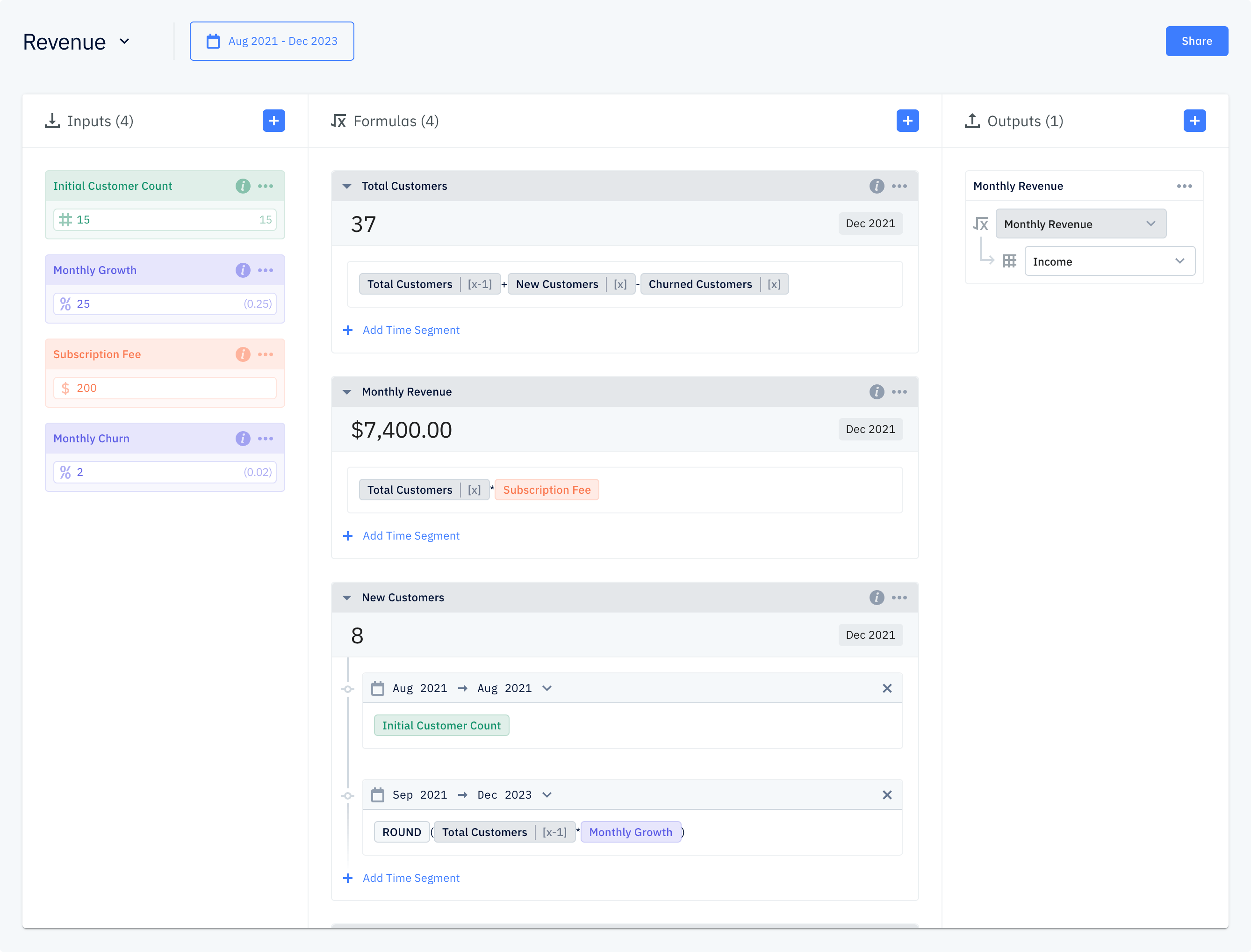
Task: Expand the Total Customers formula section
Action: tap(348, 185)
